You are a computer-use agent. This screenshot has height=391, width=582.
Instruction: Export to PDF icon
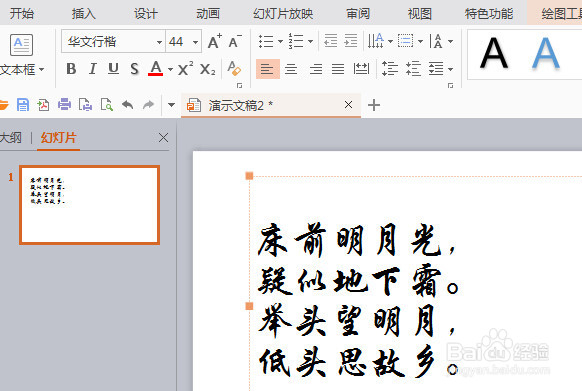pyautogui.click(x=43, y=105)
